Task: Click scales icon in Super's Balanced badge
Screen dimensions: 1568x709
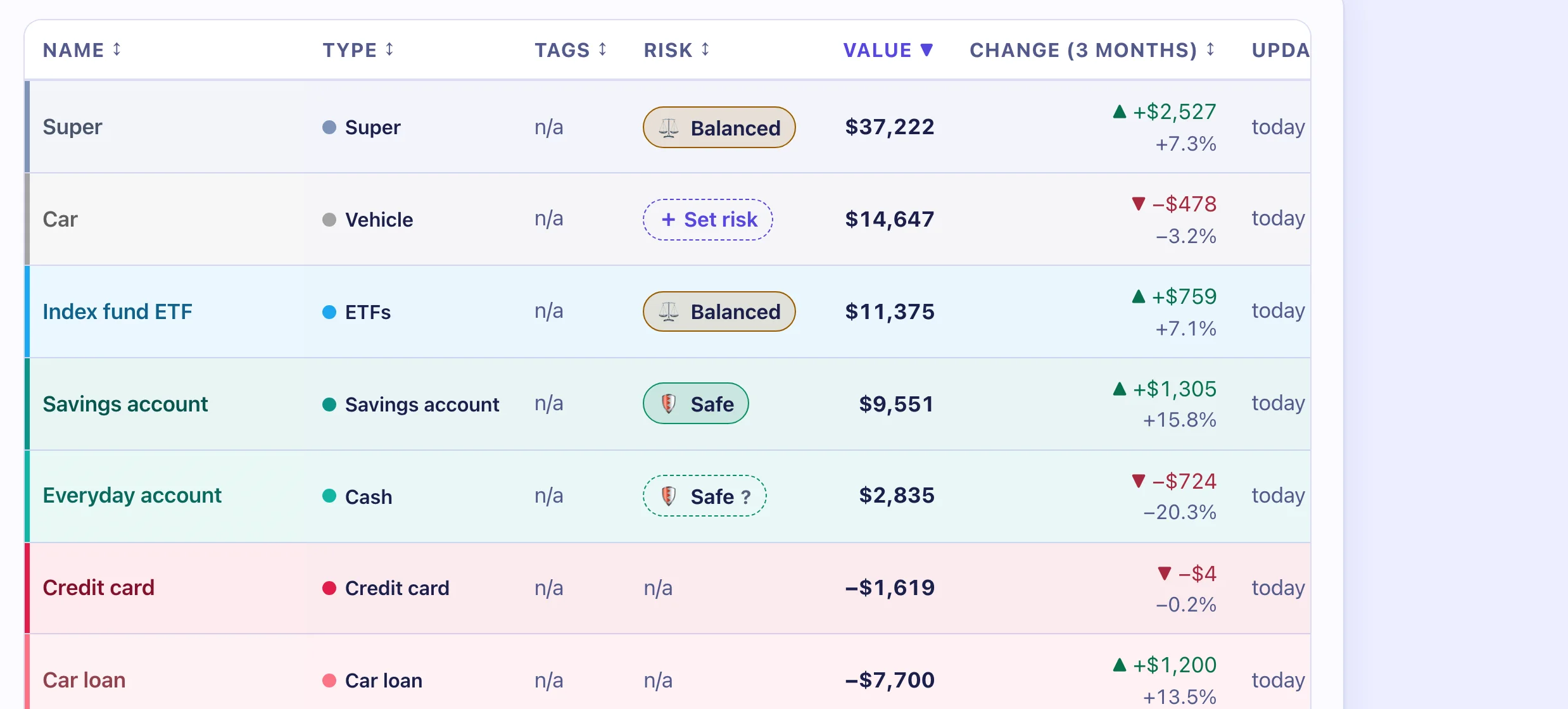Action: [669, 128]
